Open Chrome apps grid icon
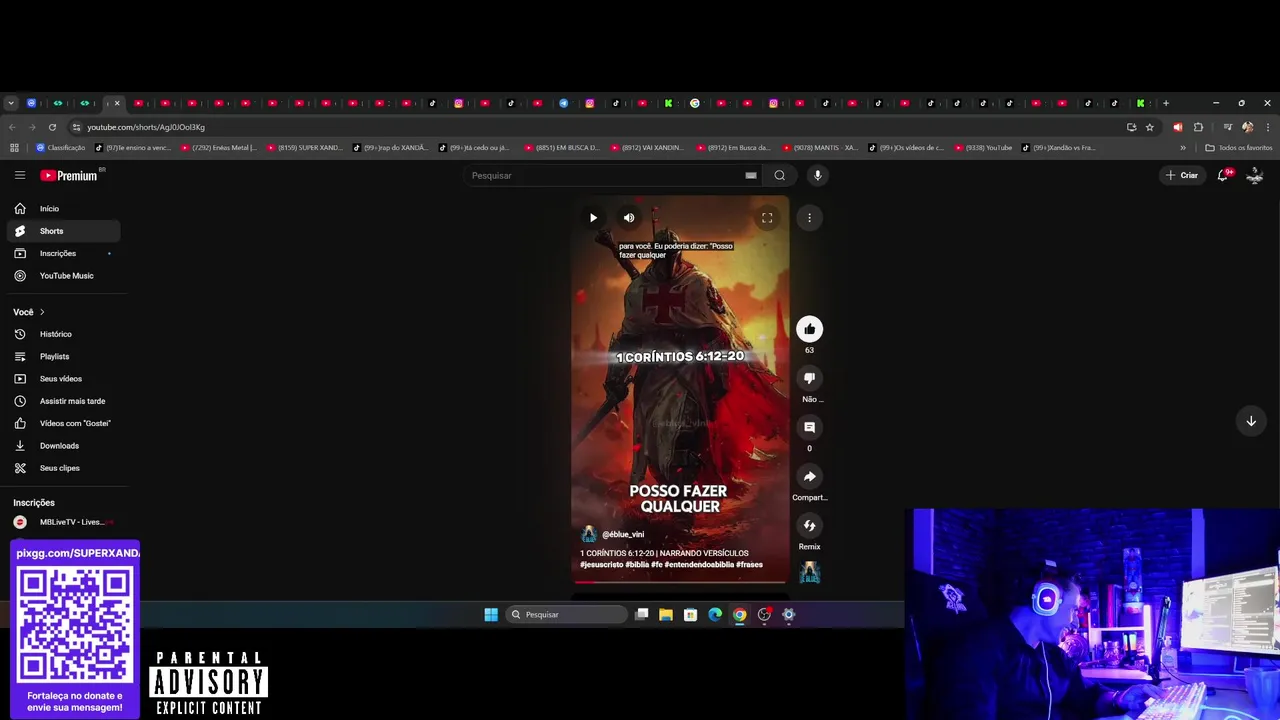The image size is (1280, 720). (x=14, y=148)
